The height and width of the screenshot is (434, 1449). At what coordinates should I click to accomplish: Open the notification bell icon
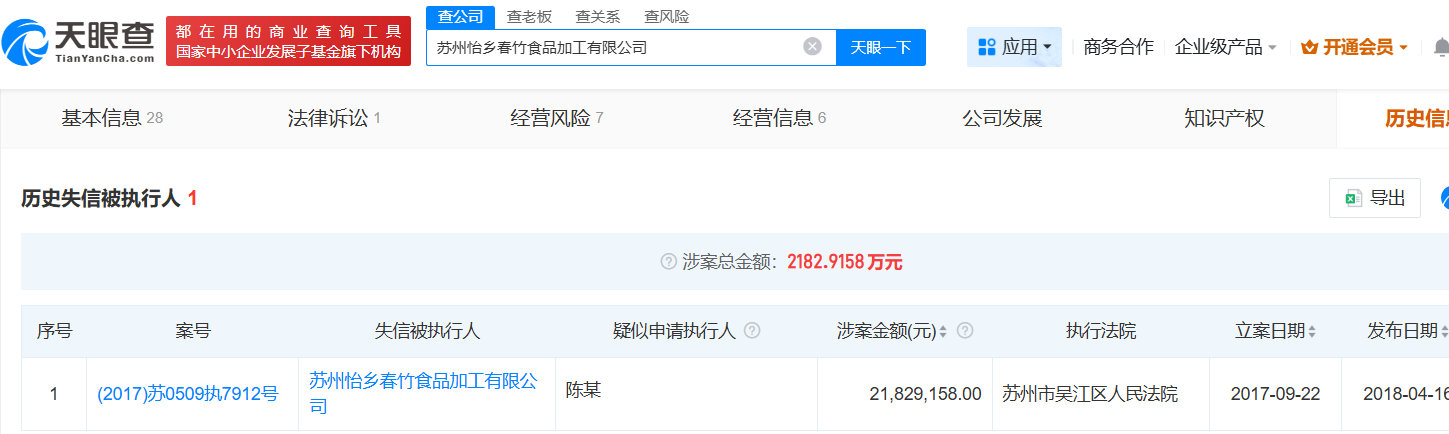click(1440, 47)
